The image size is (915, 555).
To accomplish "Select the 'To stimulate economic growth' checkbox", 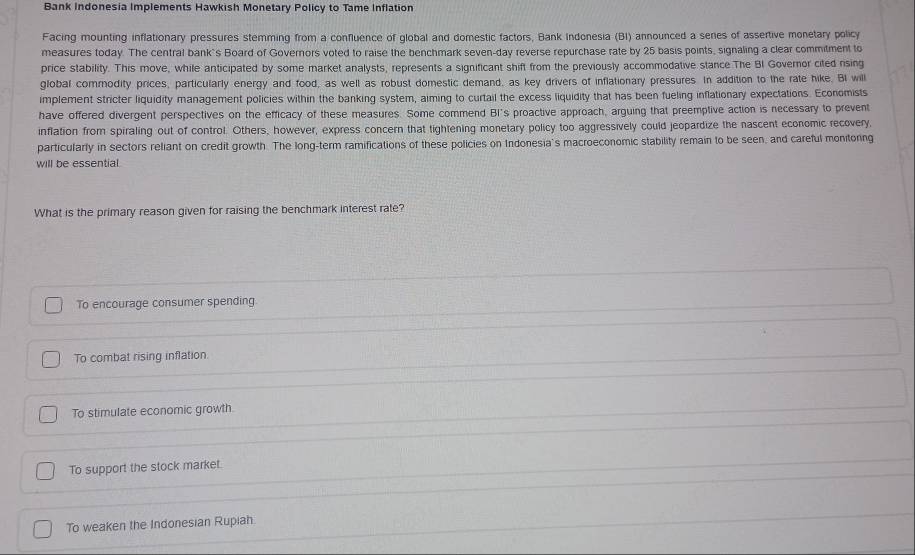I will click(48, 414).
